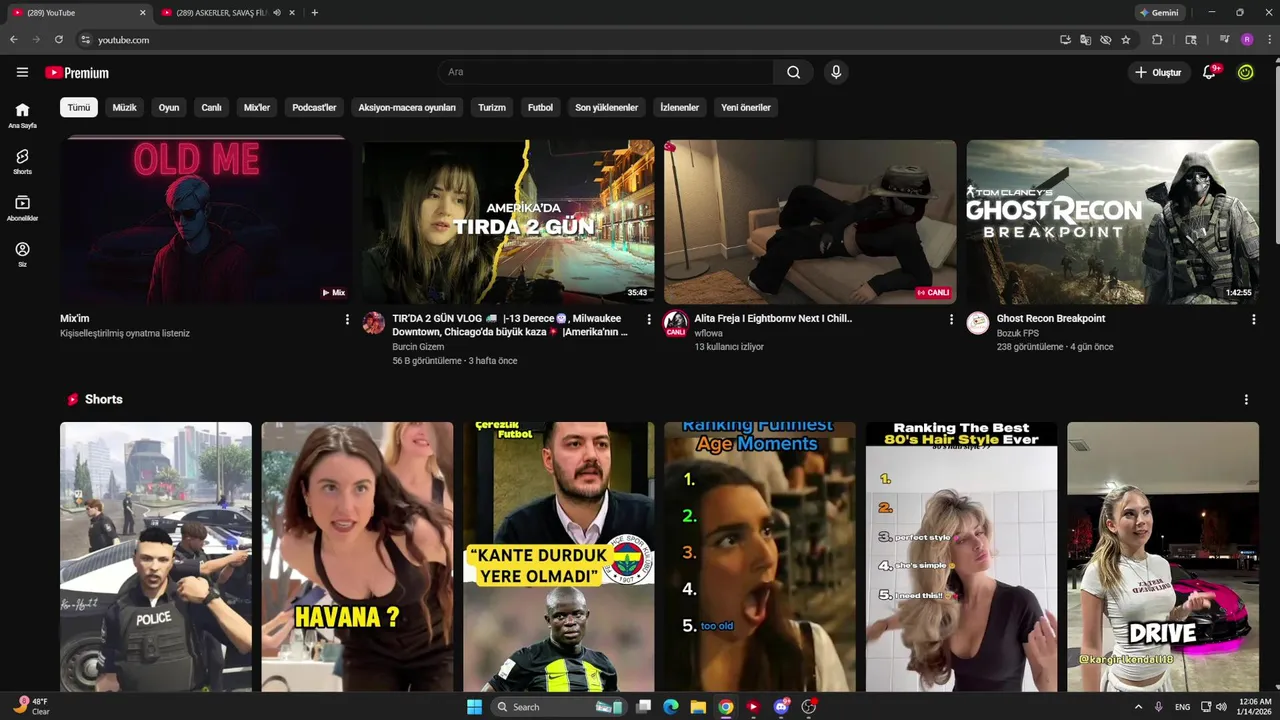The height and width of the screenshot is (720, 1280).
Task: Open Burcin Gizem channel avatar
Action: 373,322
